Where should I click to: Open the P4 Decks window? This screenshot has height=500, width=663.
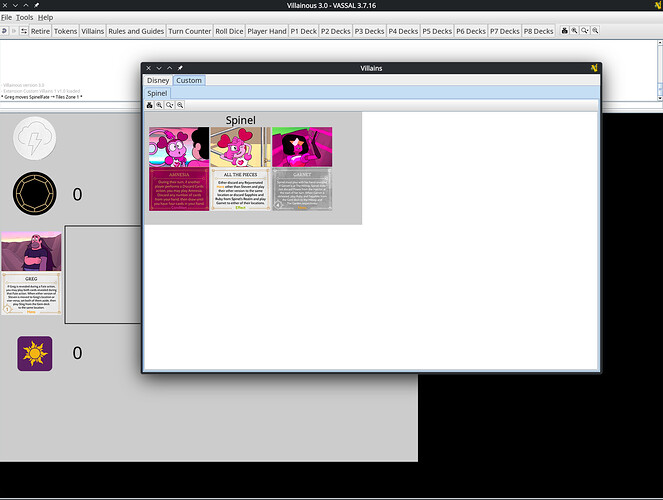(403, 31)
